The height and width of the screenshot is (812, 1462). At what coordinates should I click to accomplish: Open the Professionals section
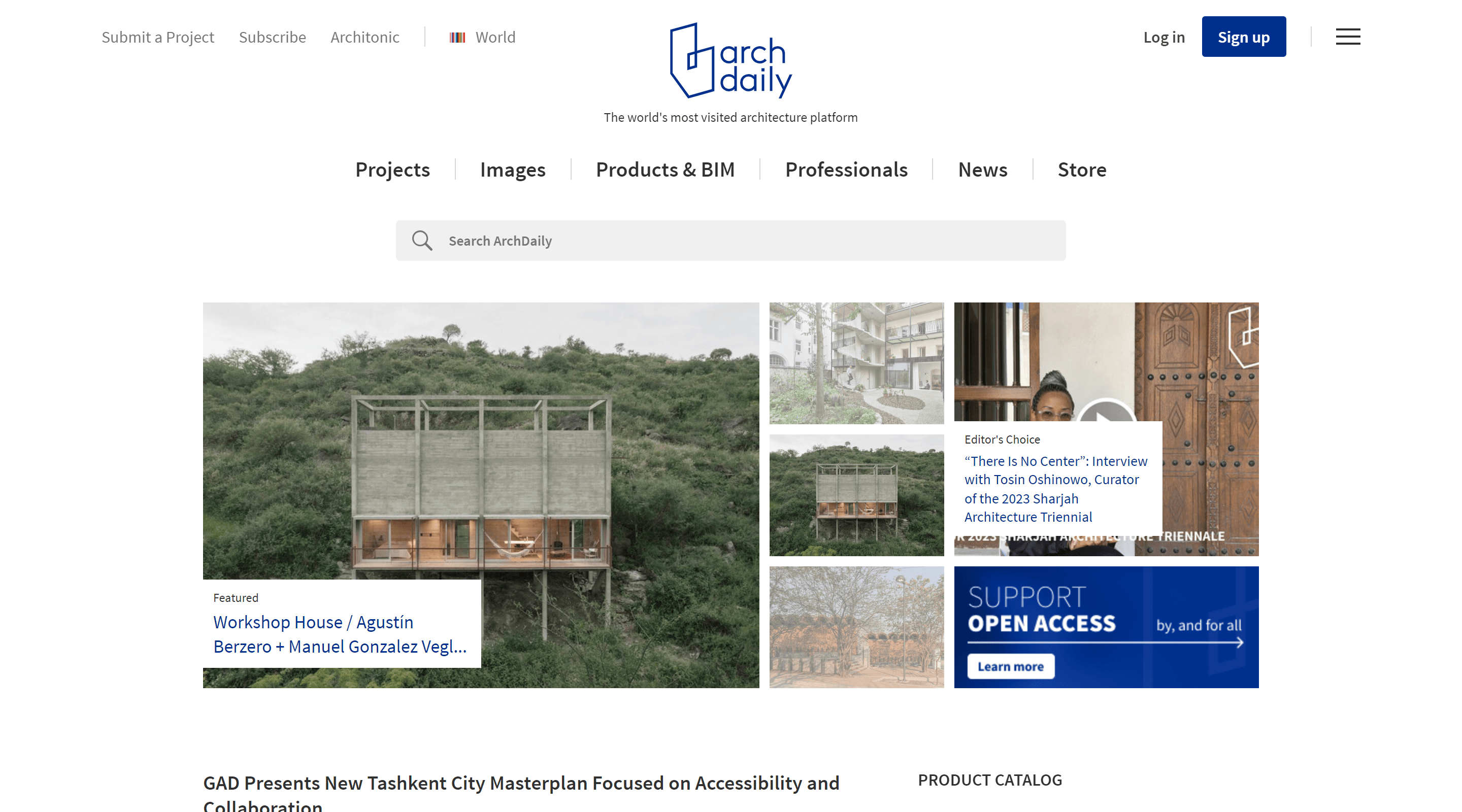tap(846, 170)
